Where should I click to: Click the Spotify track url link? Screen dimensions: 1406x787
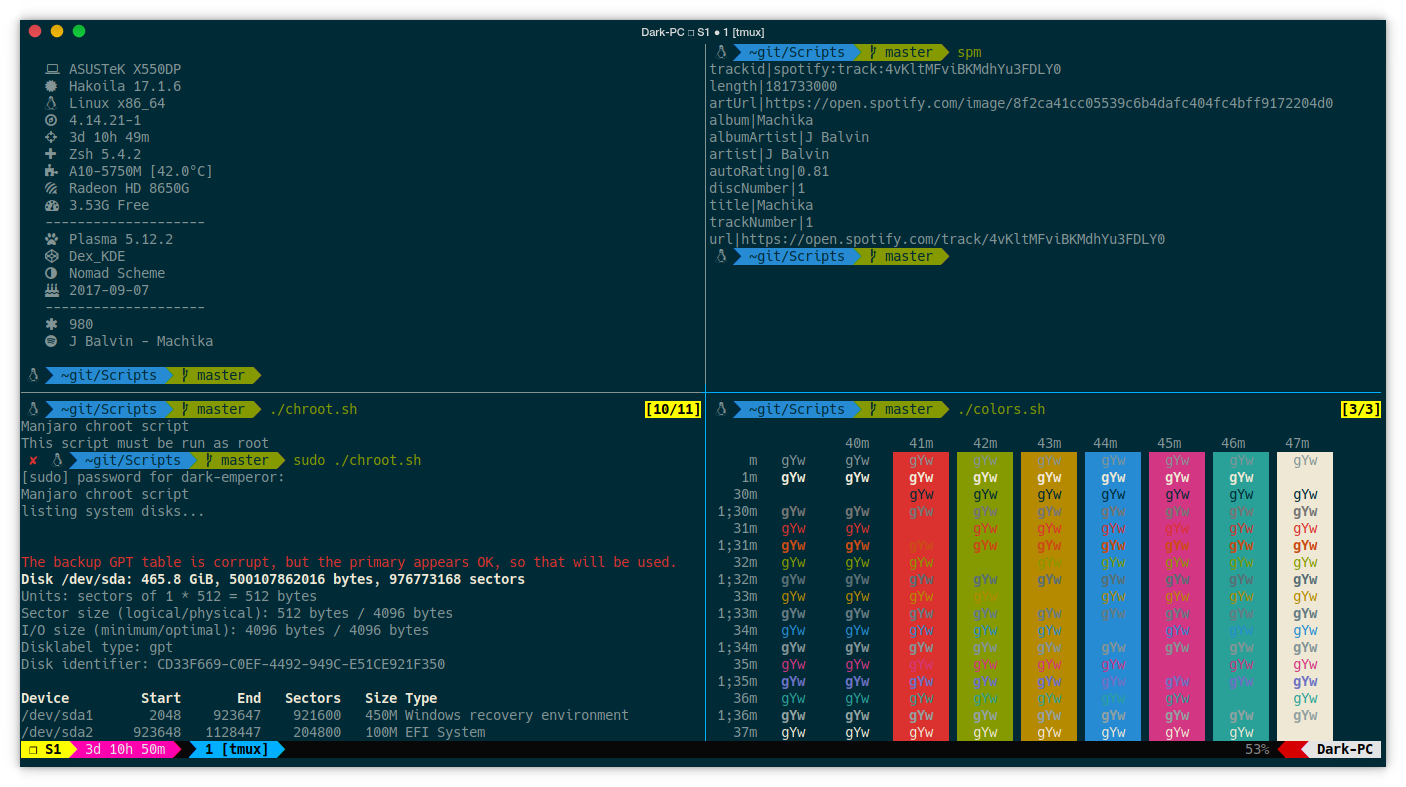(x=953, y=240)
